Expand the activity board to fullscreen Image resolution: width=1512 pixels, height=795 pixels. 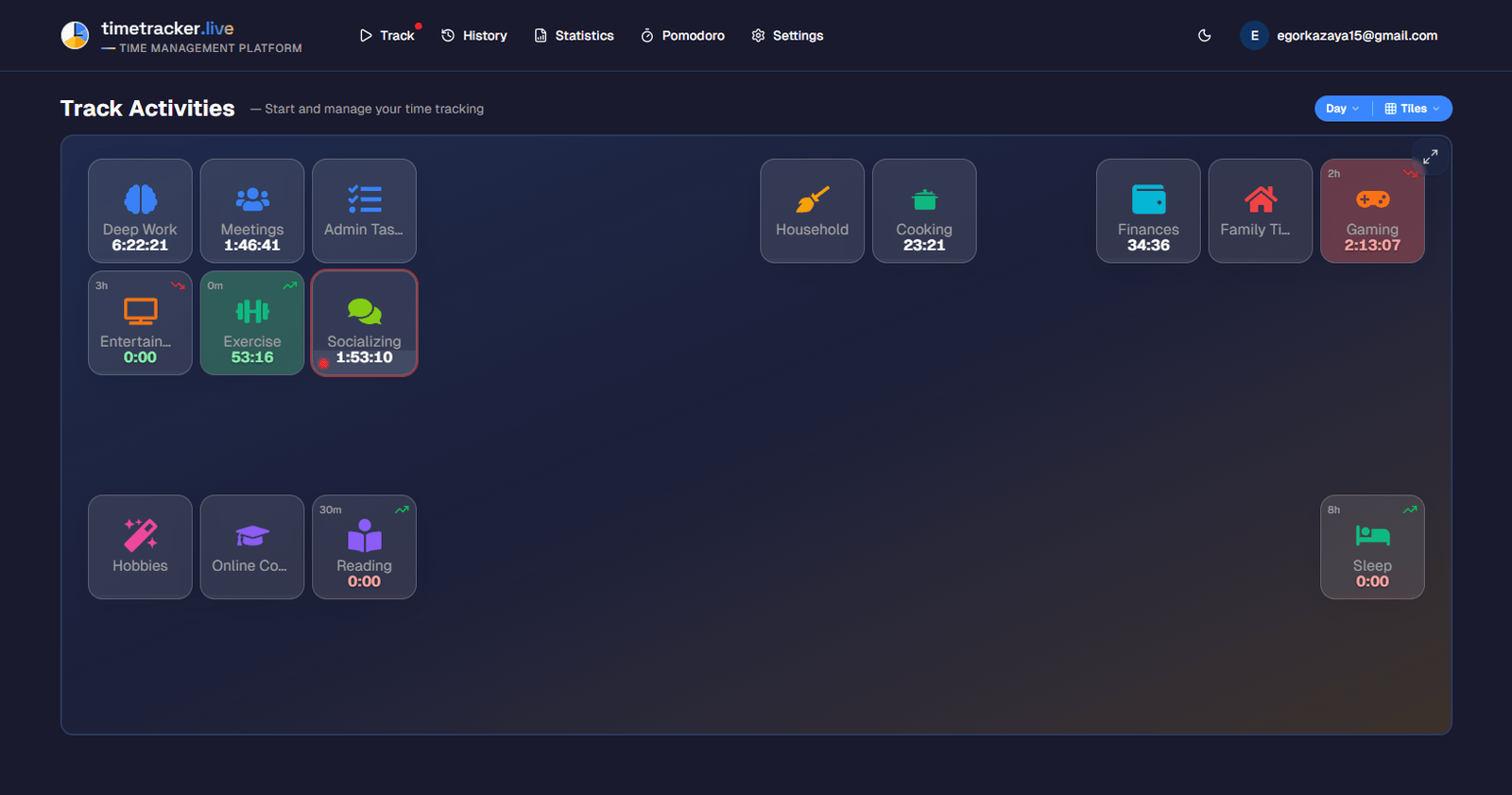[x=1430, y=157]
